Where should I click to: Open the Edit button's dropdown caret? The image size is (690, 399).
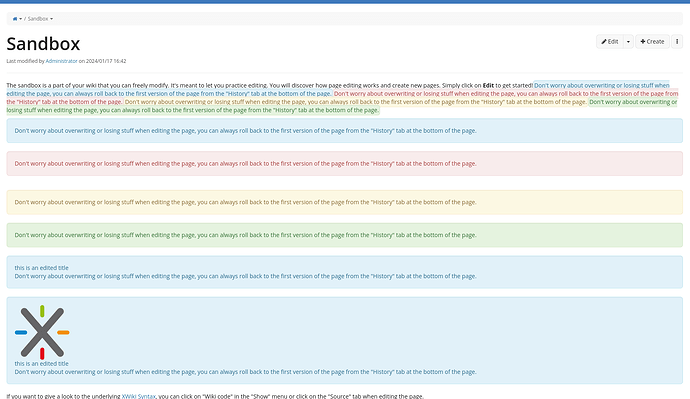[x=628, y=41]
